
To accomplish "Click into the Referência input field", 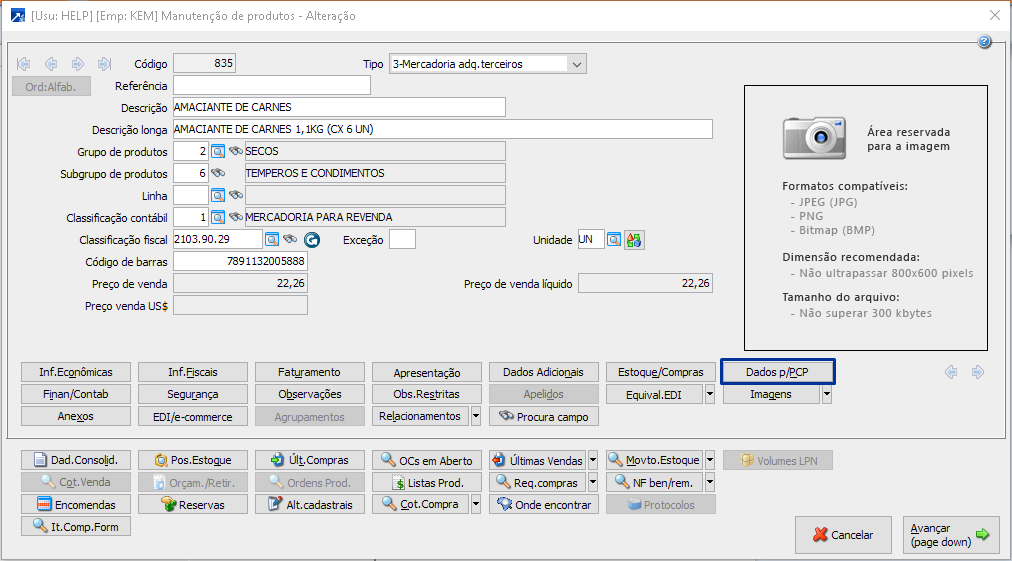I will (271, 86).
